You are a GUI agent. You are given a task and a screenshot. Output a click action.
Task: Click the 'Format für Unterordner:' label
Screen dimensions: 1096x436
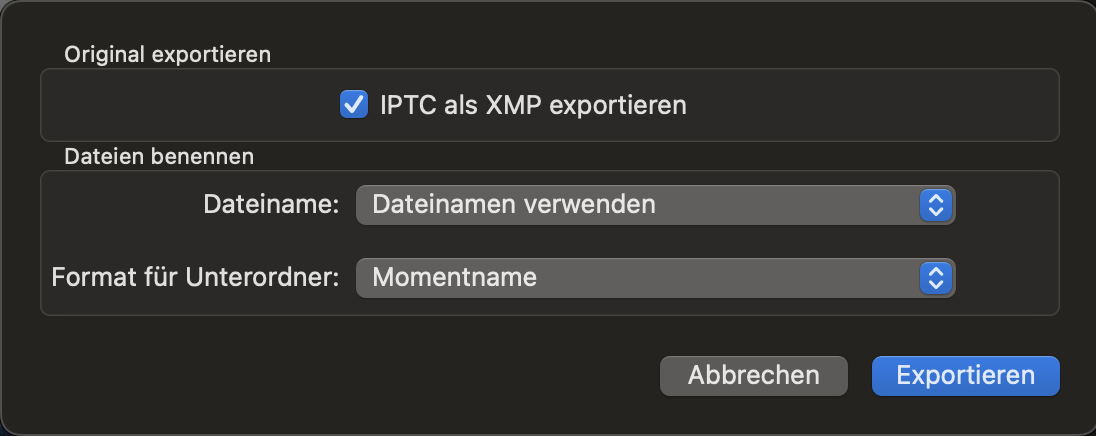(x=196, y=277)
